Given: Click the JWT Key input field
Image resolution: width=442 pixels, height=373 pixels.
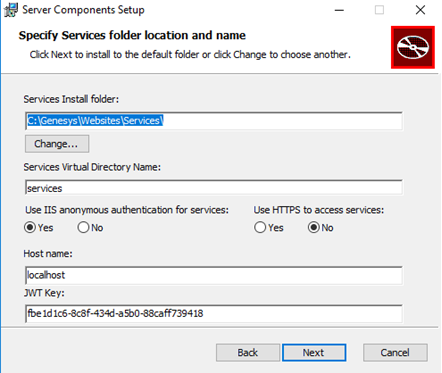Looking at the screenshot, I should click(214, 313).
